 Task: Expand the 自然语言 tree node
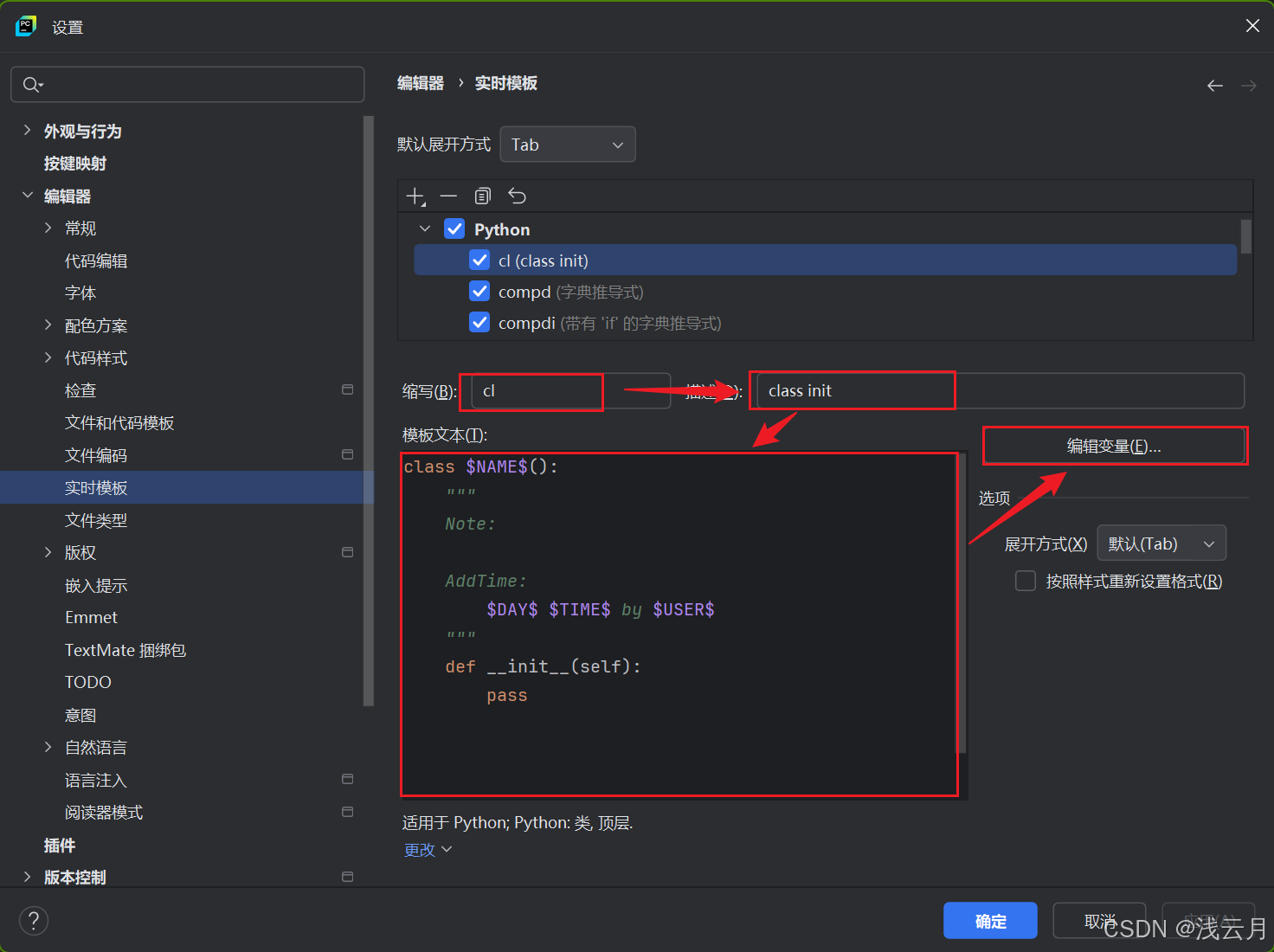48,747
